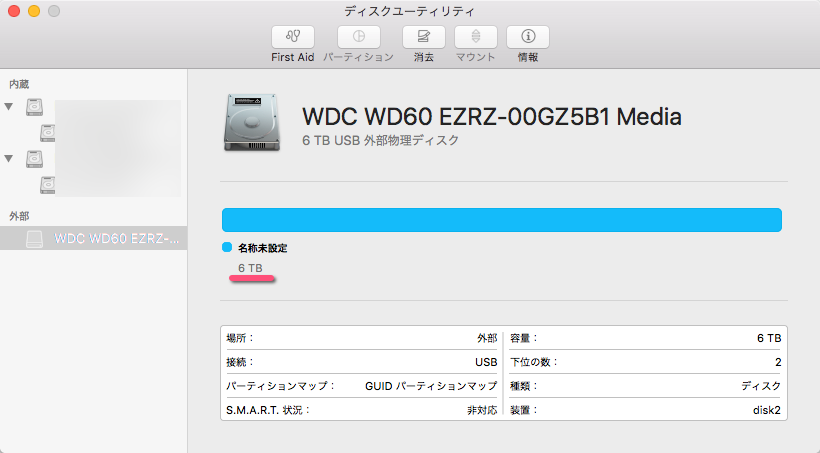This screenshot has height=453, width=820.
Task: Click the パーティションマップ field label
Action: click(280, 386)
